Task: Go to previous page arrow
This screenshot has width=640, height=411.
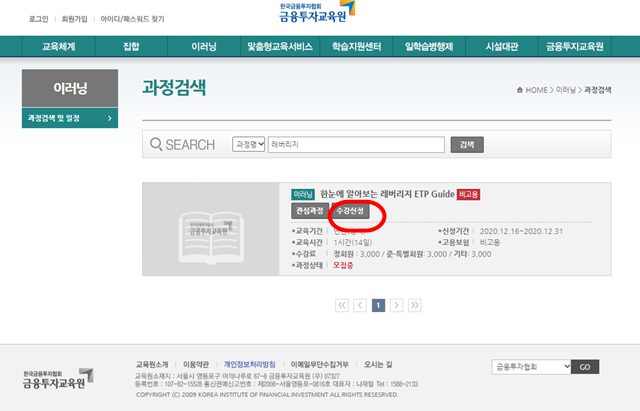Action: [360, 305]
